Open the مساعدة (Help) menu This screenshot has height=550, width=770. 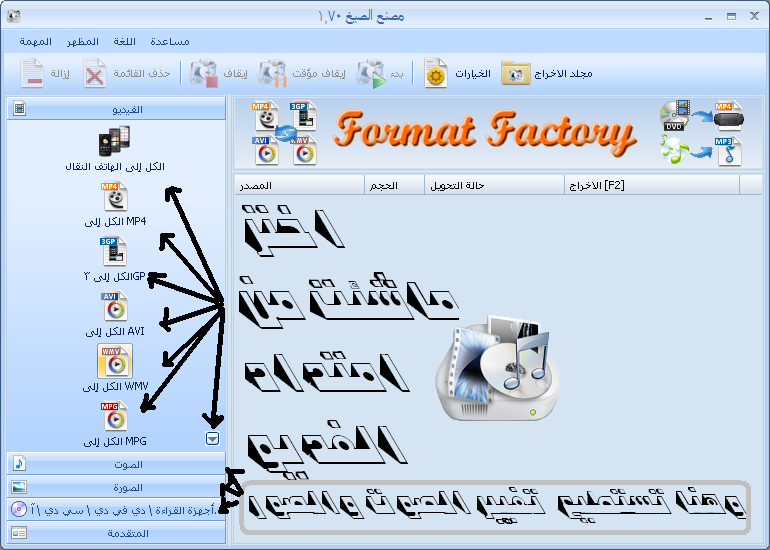coord(170,42)
